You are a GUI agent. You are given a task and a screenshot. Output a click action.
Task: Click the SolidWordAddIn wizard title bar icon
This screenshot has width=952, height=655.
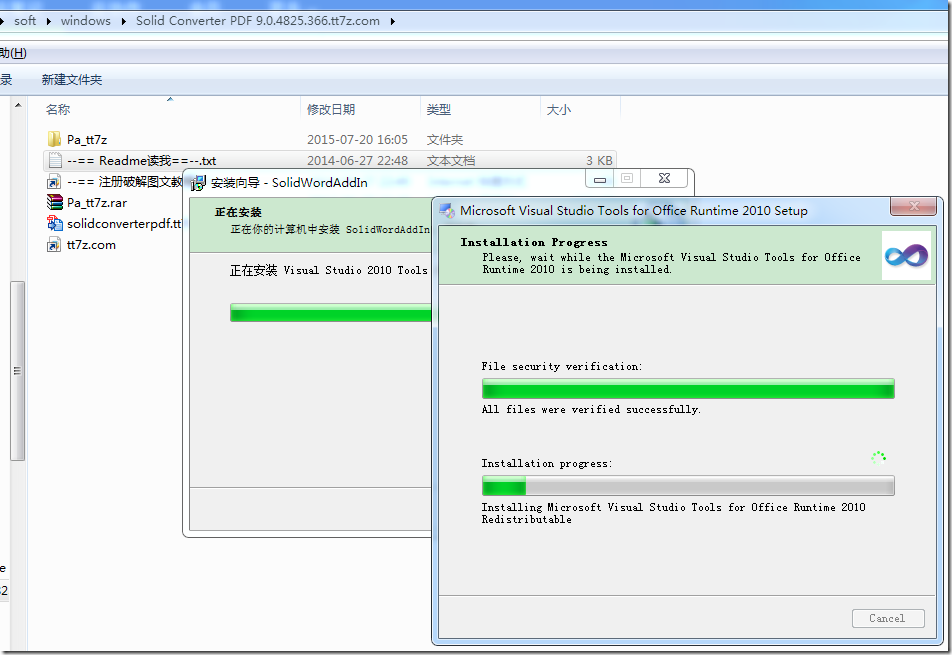pyautogui.click(x=199, y=183)
